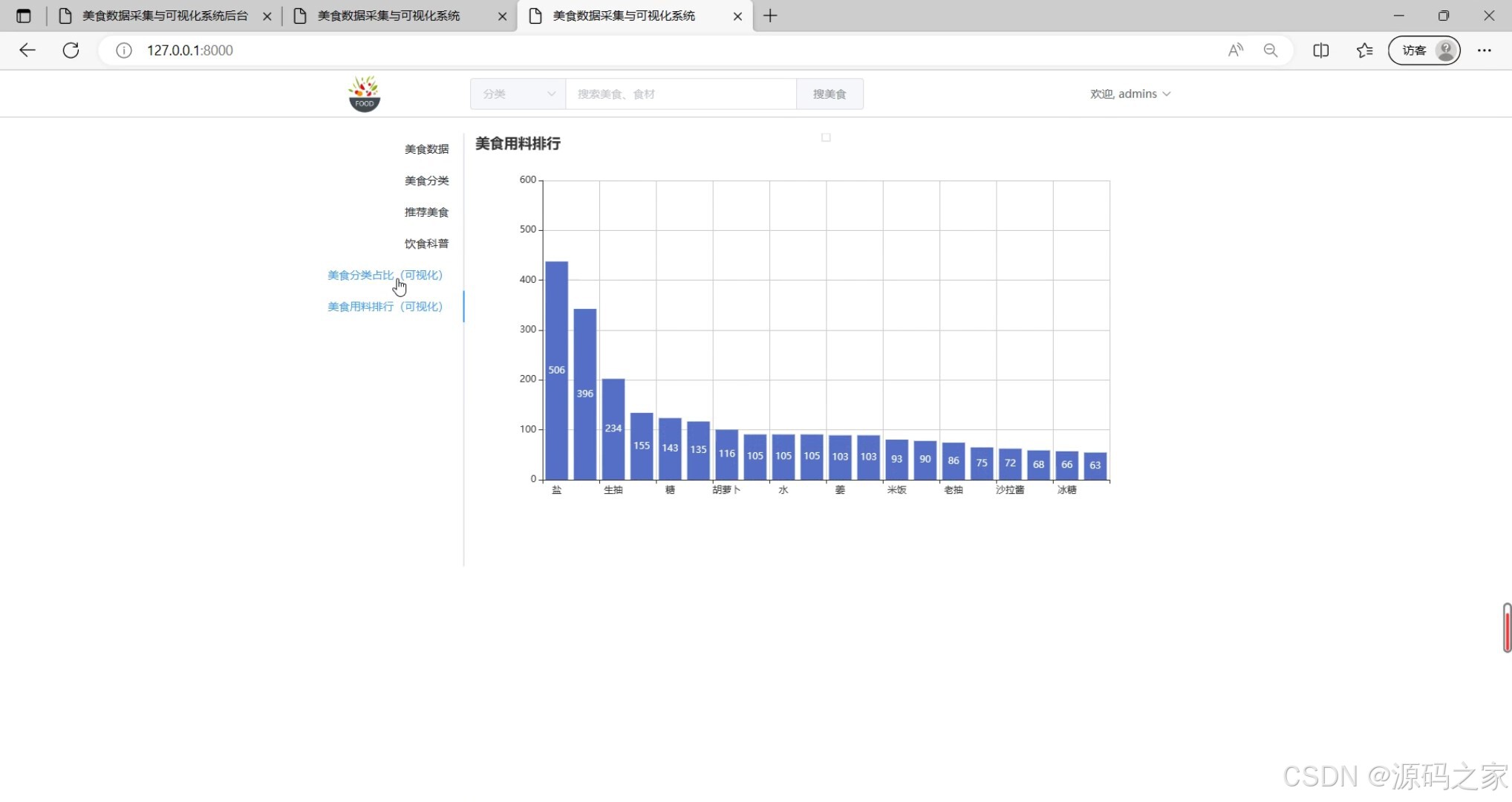Open browser settings ellipsis menu
1512x802 pixels.
click(x=1484, y=50)
